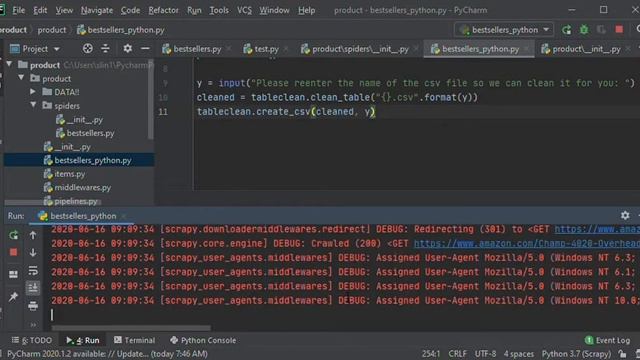
Task: Open the View menu
Action: 64,10
